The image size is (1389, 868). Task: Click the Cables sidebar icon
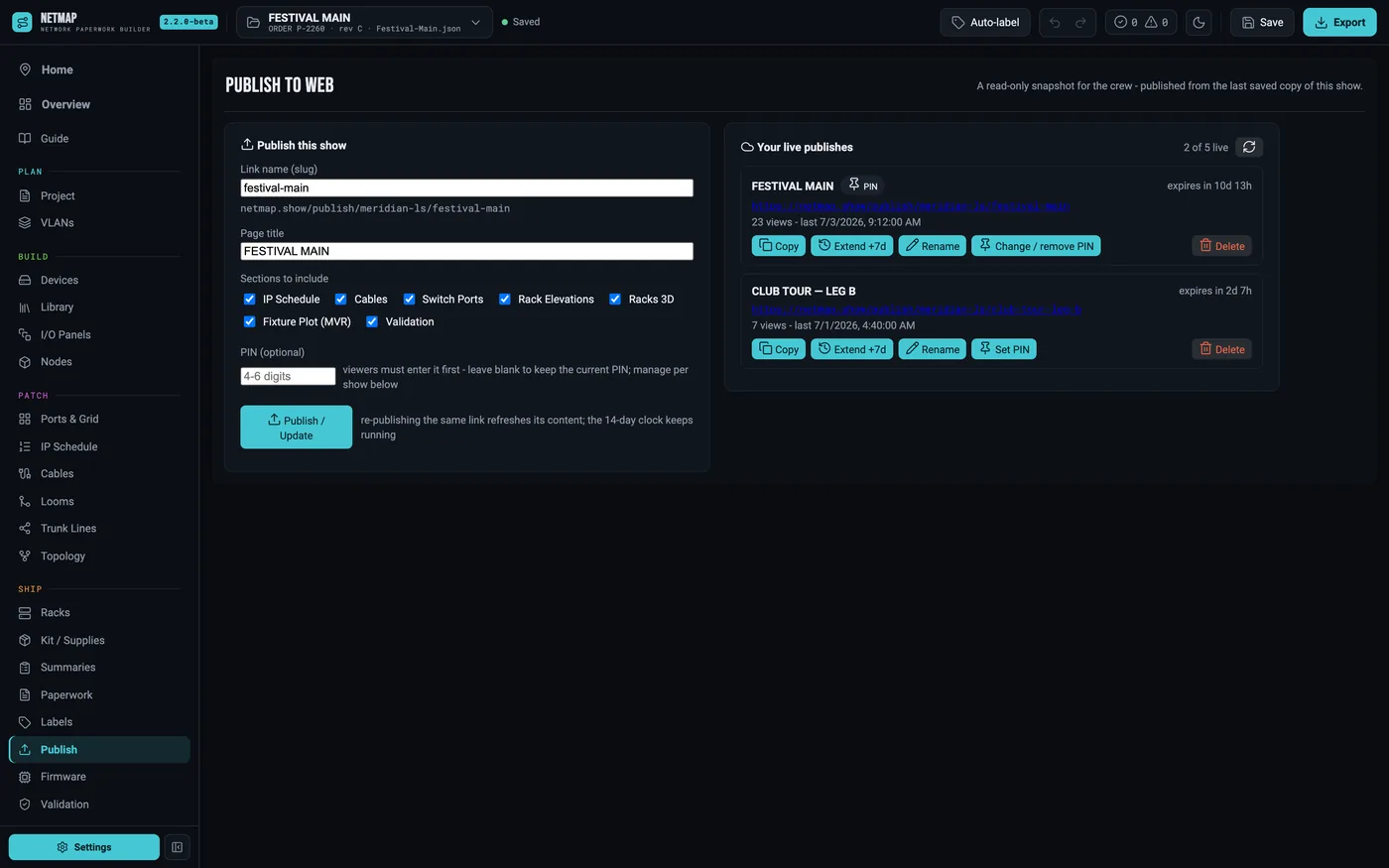[x=25, y=473]
